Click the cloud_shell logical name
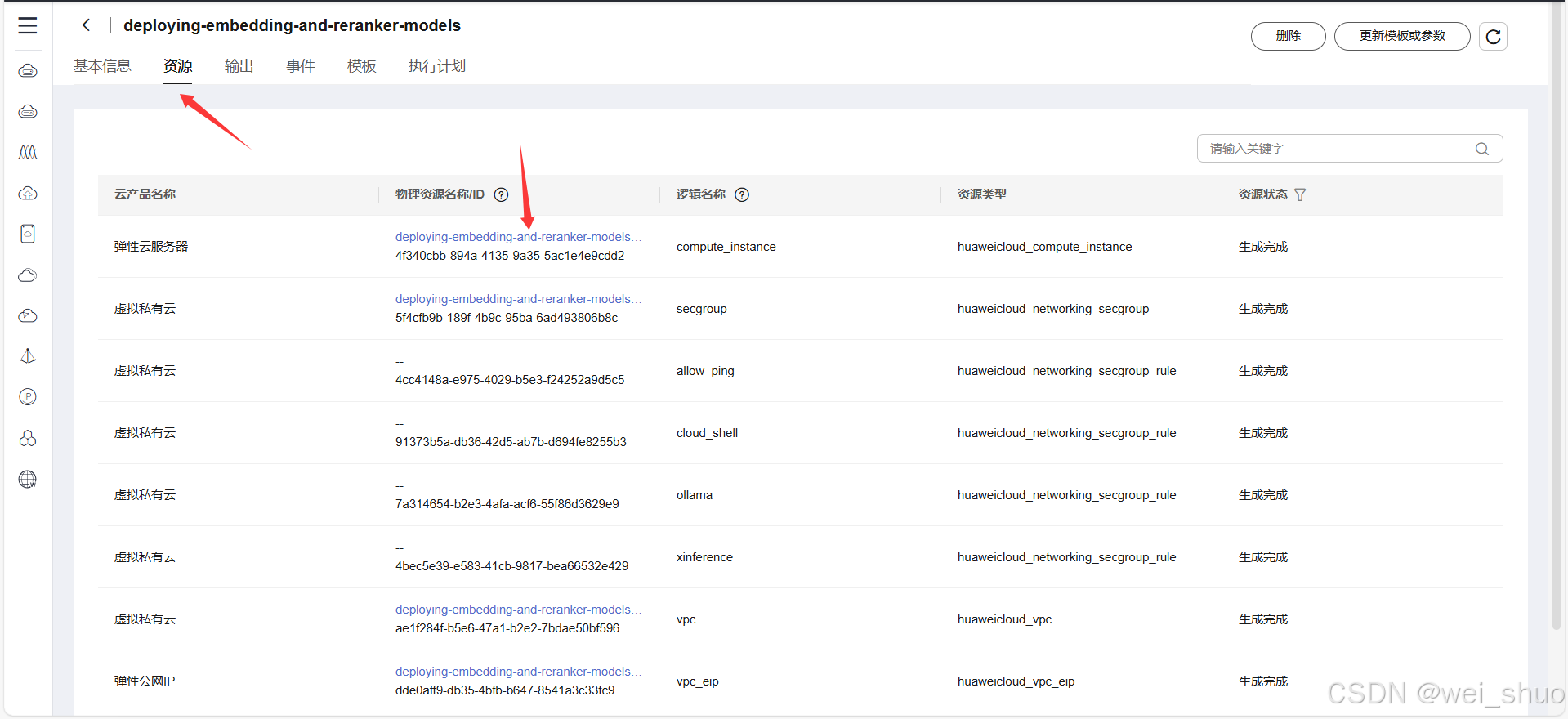Viewport: 1568px width, 719px height. point(707,433)
